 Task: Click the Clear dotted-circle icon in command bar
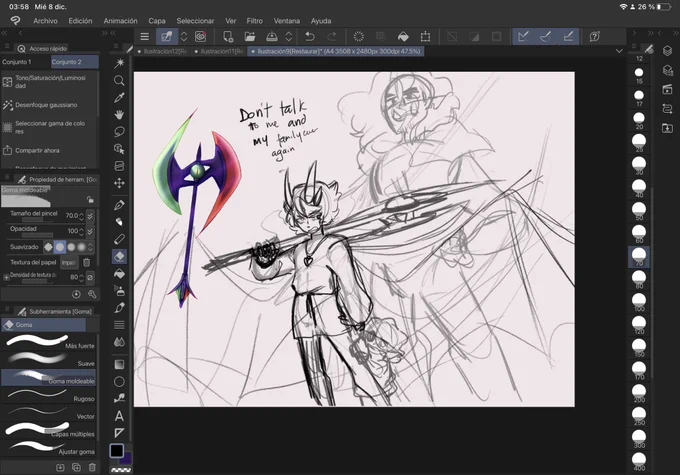tap(359, 37)
